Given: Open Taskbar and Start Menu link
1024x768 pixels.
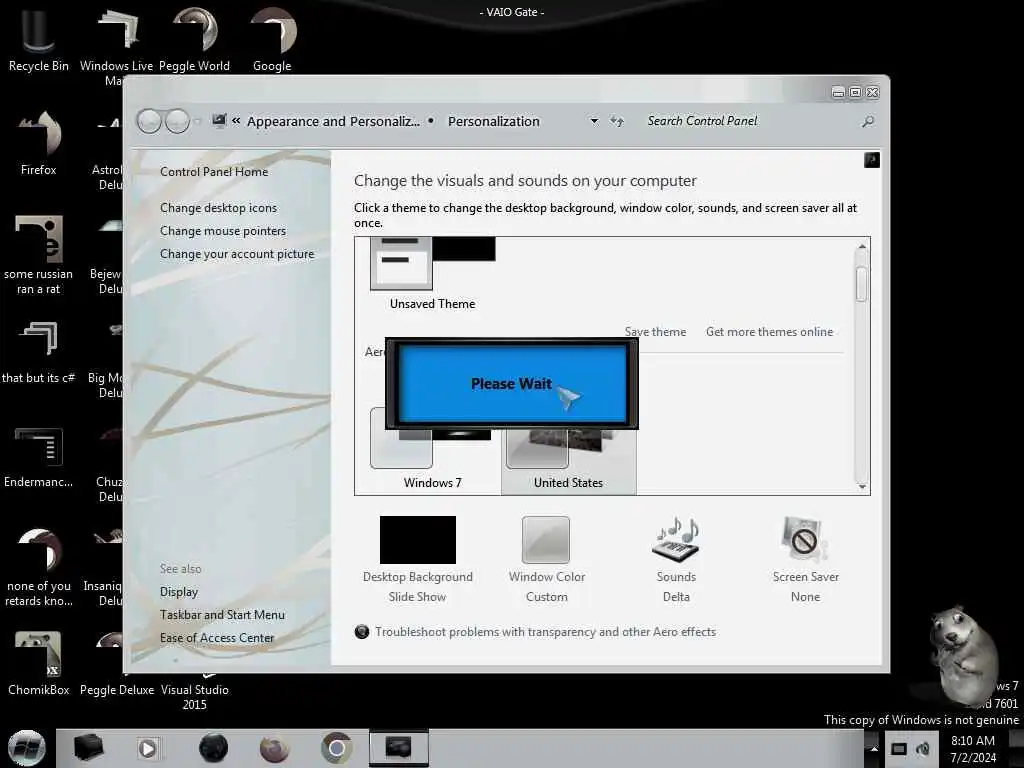Looking at the screenshot, I should [x=222, y=615].
